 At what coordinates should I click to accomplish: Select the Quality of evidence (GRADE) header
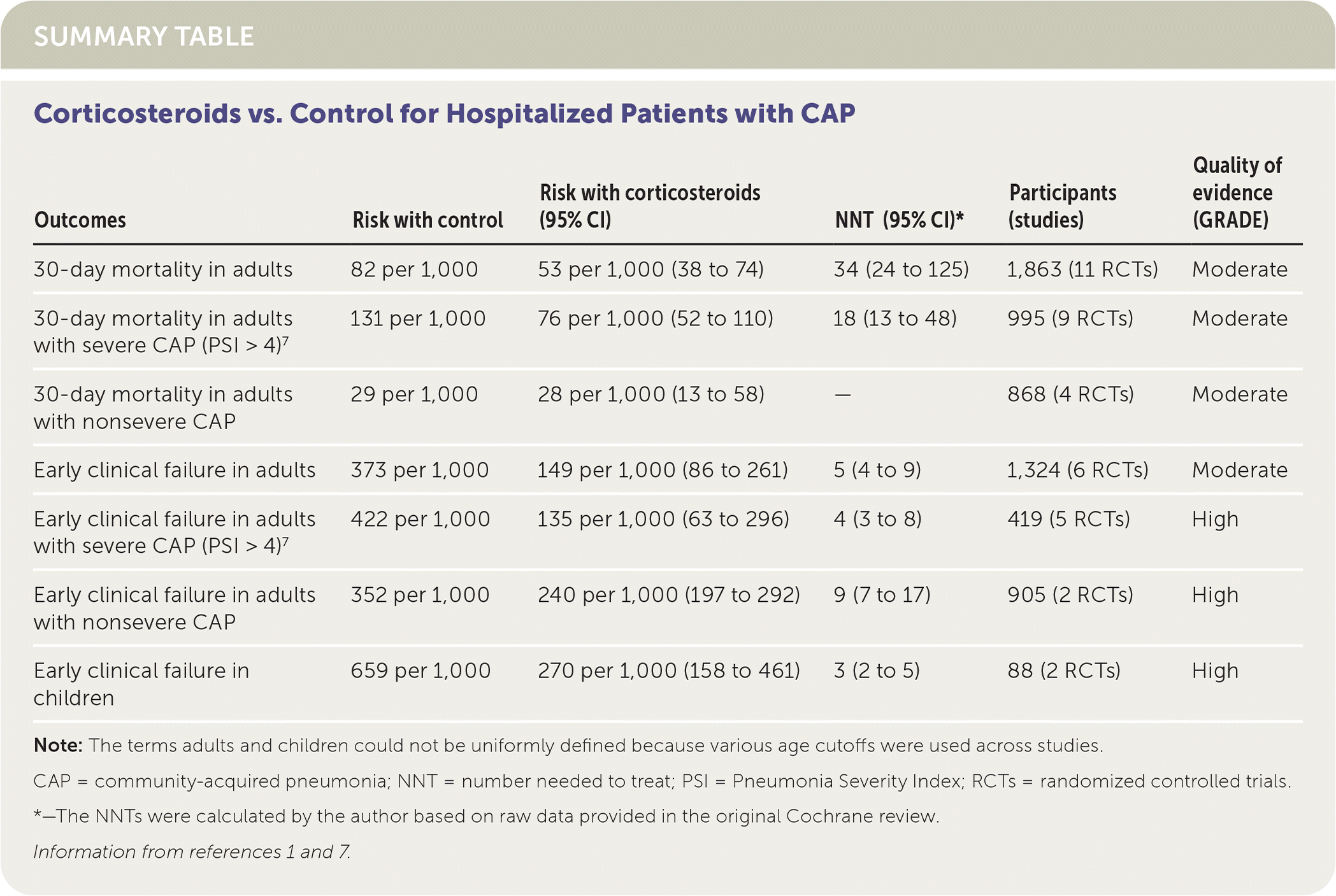[1237, 192]
